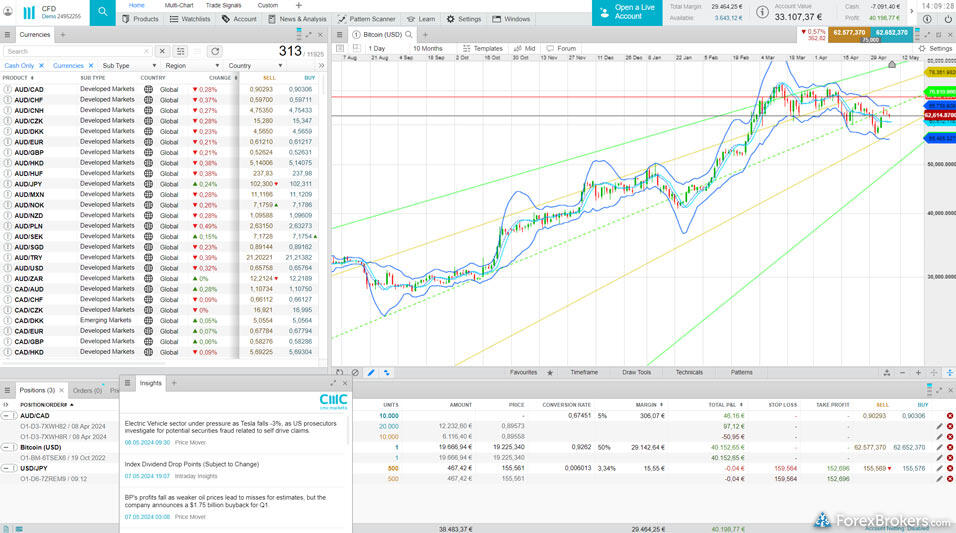The width and height of the screenshot is (956, 533).
Task: Click the star icon next to Favourites
Action: click(x=549, y=372)
